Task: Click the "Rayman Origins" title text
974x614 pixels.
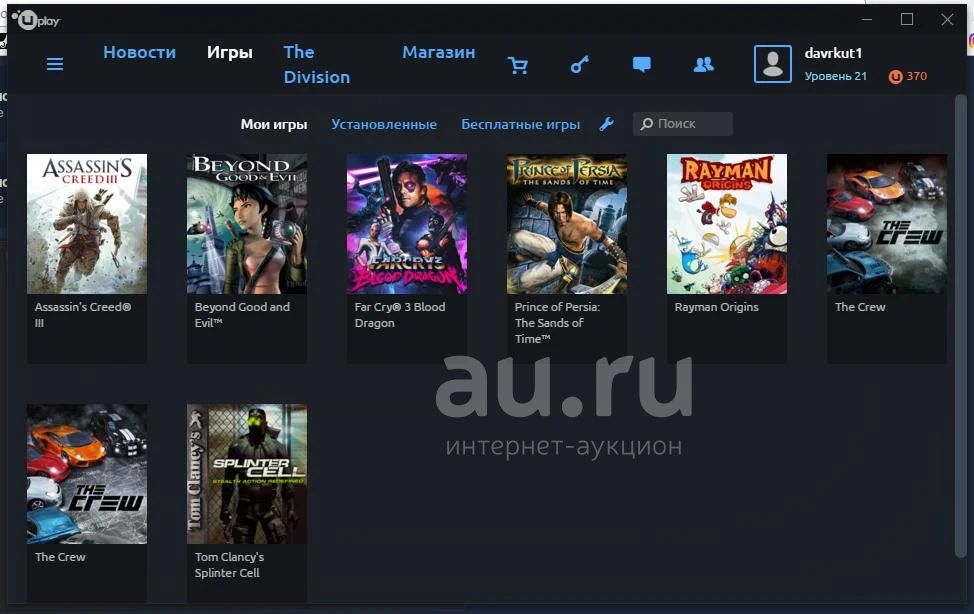Action: click(717, 307)
